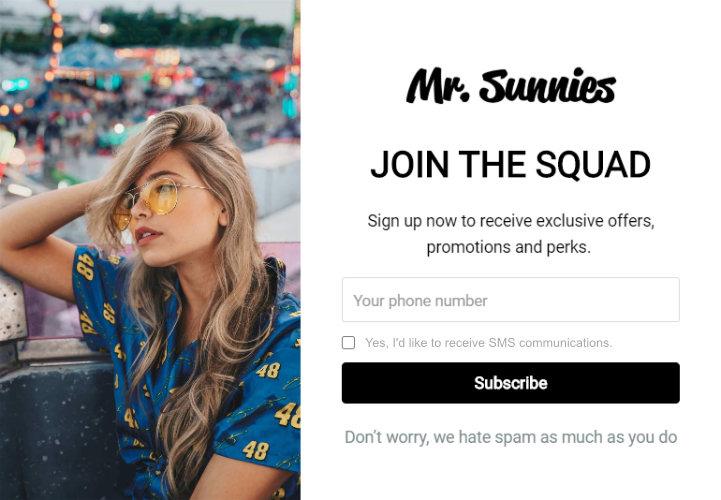Click the Mr. Sunnies logo

click(510, 86)
